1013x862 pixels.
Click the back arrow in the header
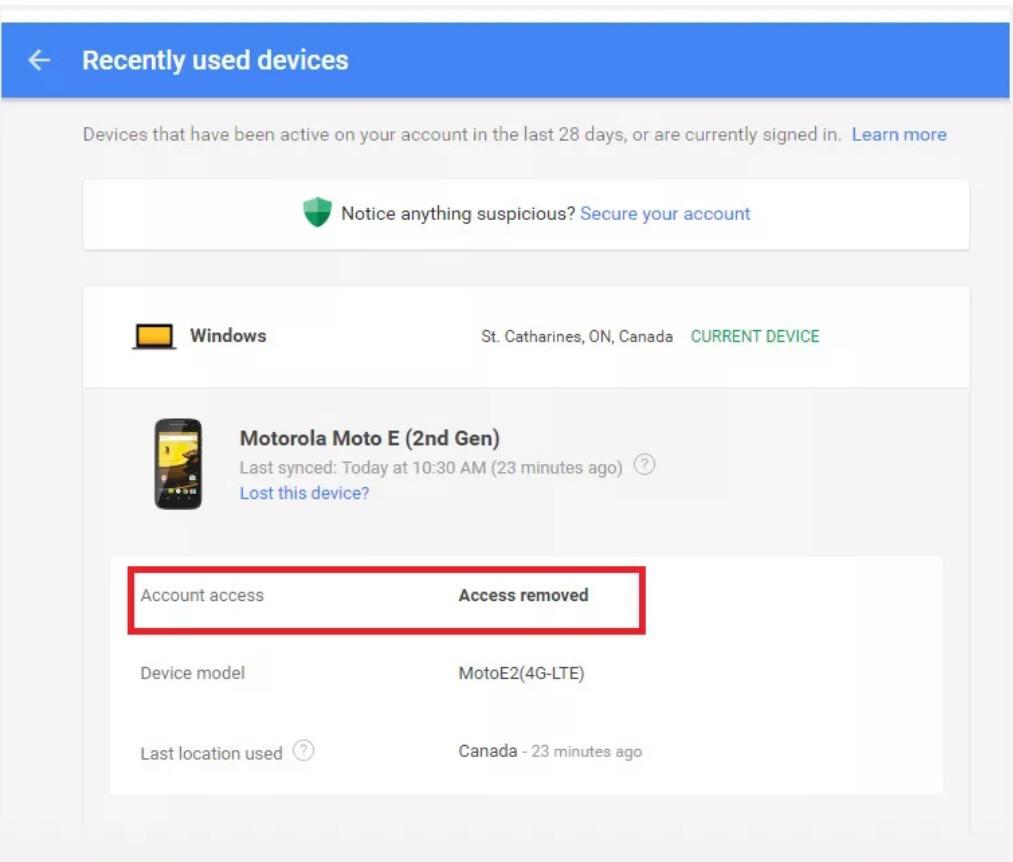[x=39, y=61]
